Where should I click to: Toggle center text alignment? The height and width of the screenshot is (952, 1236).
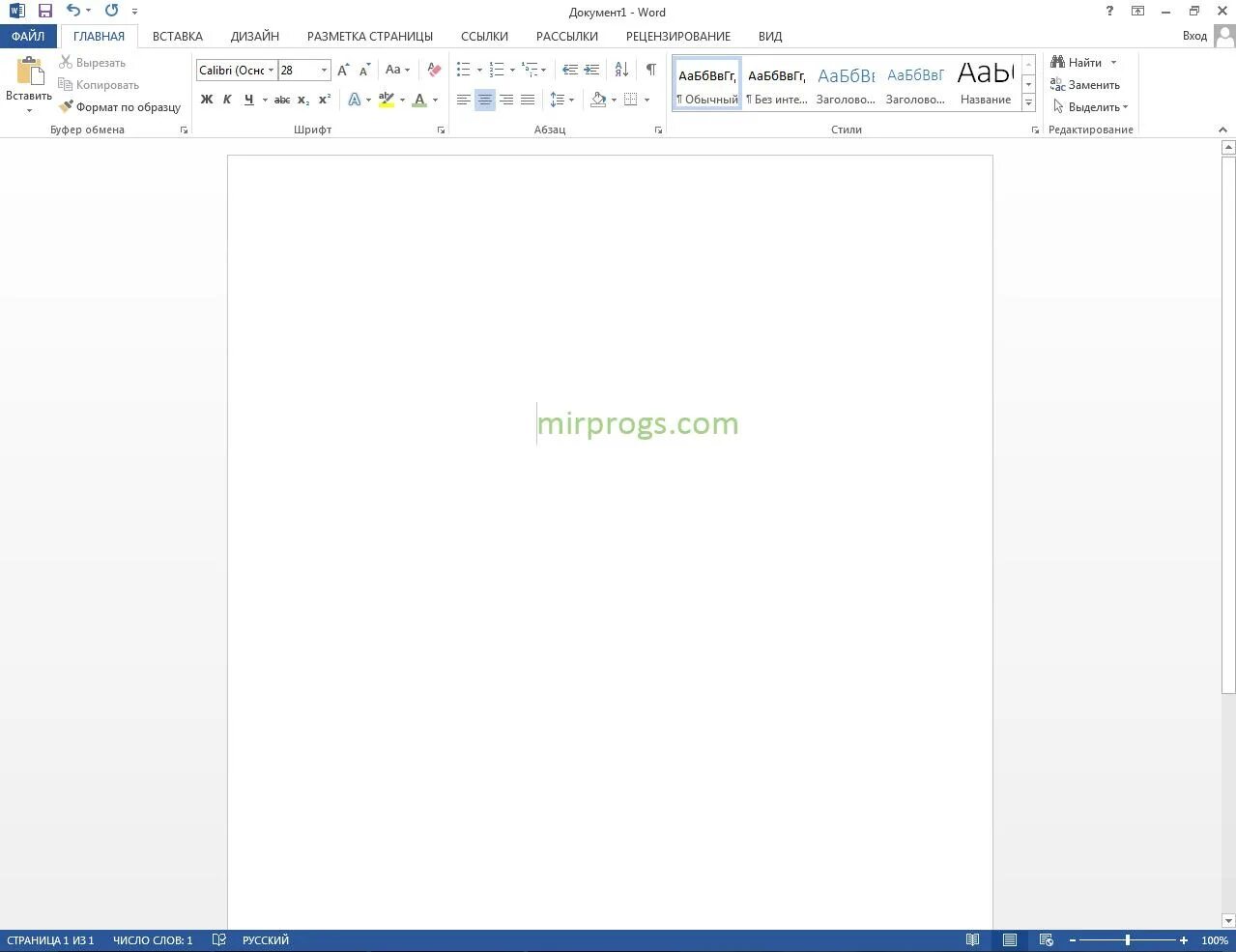tap(485, 100)
